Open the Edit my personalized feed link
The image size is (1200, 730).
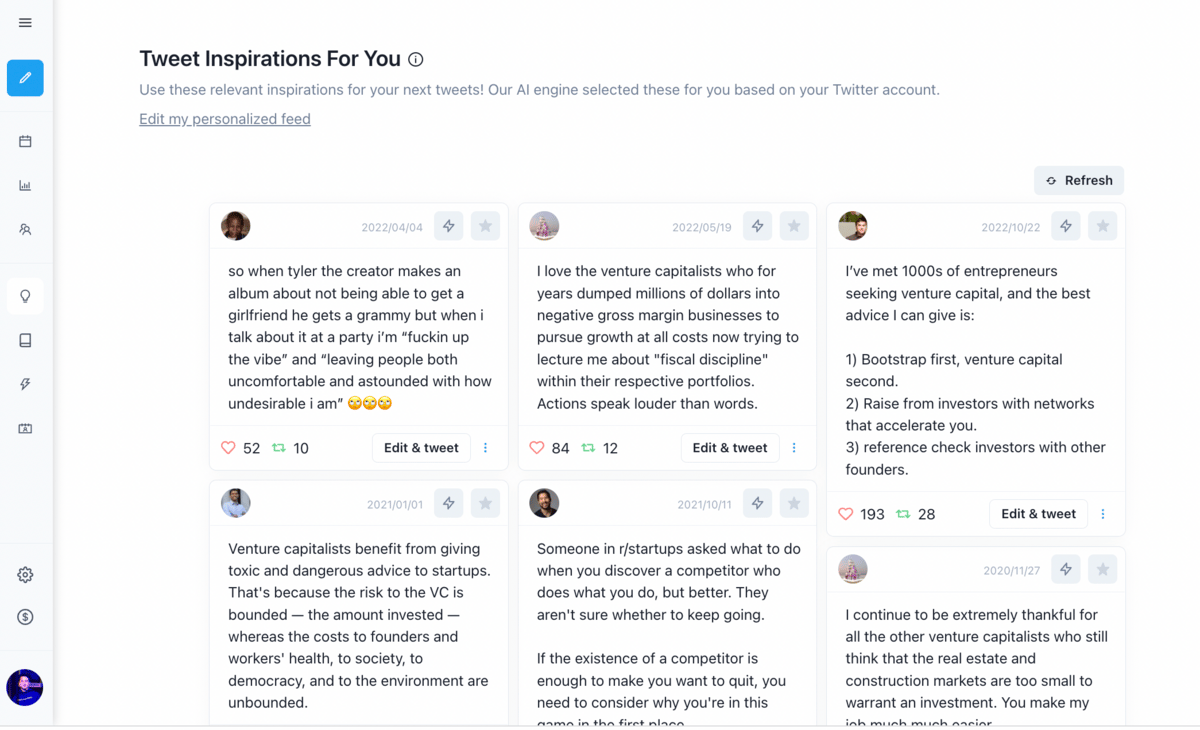(225, 119)
